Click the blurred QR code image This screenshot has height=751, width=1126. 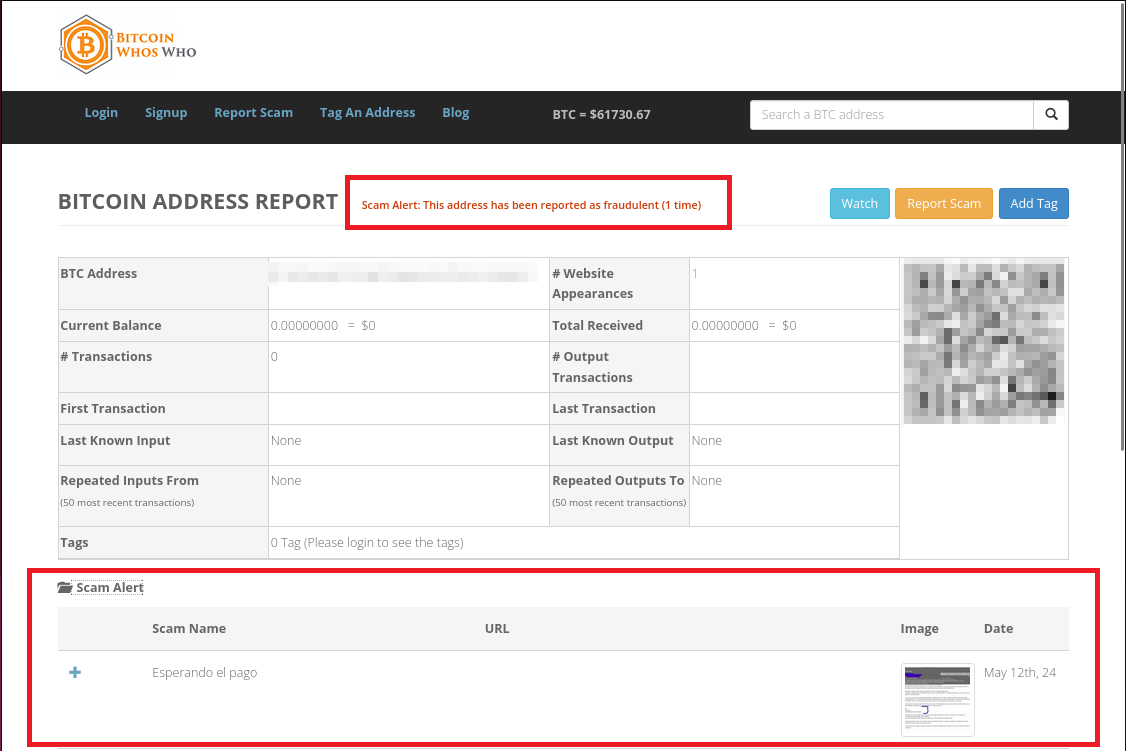[983, 343]
